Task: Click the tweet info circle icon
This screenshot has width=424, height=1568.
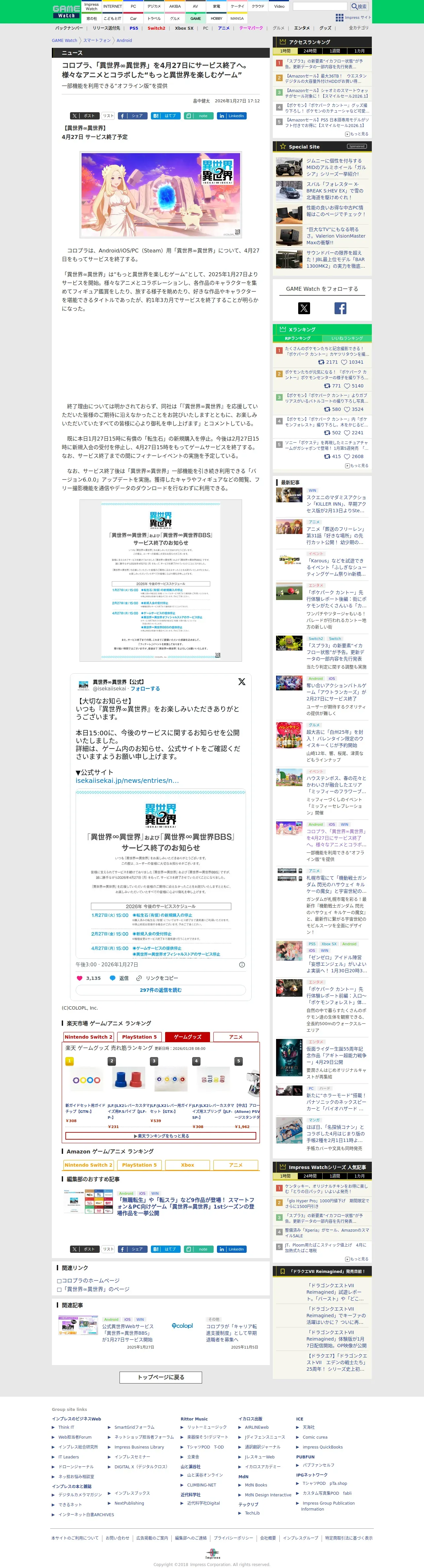Action: [242, 965]
